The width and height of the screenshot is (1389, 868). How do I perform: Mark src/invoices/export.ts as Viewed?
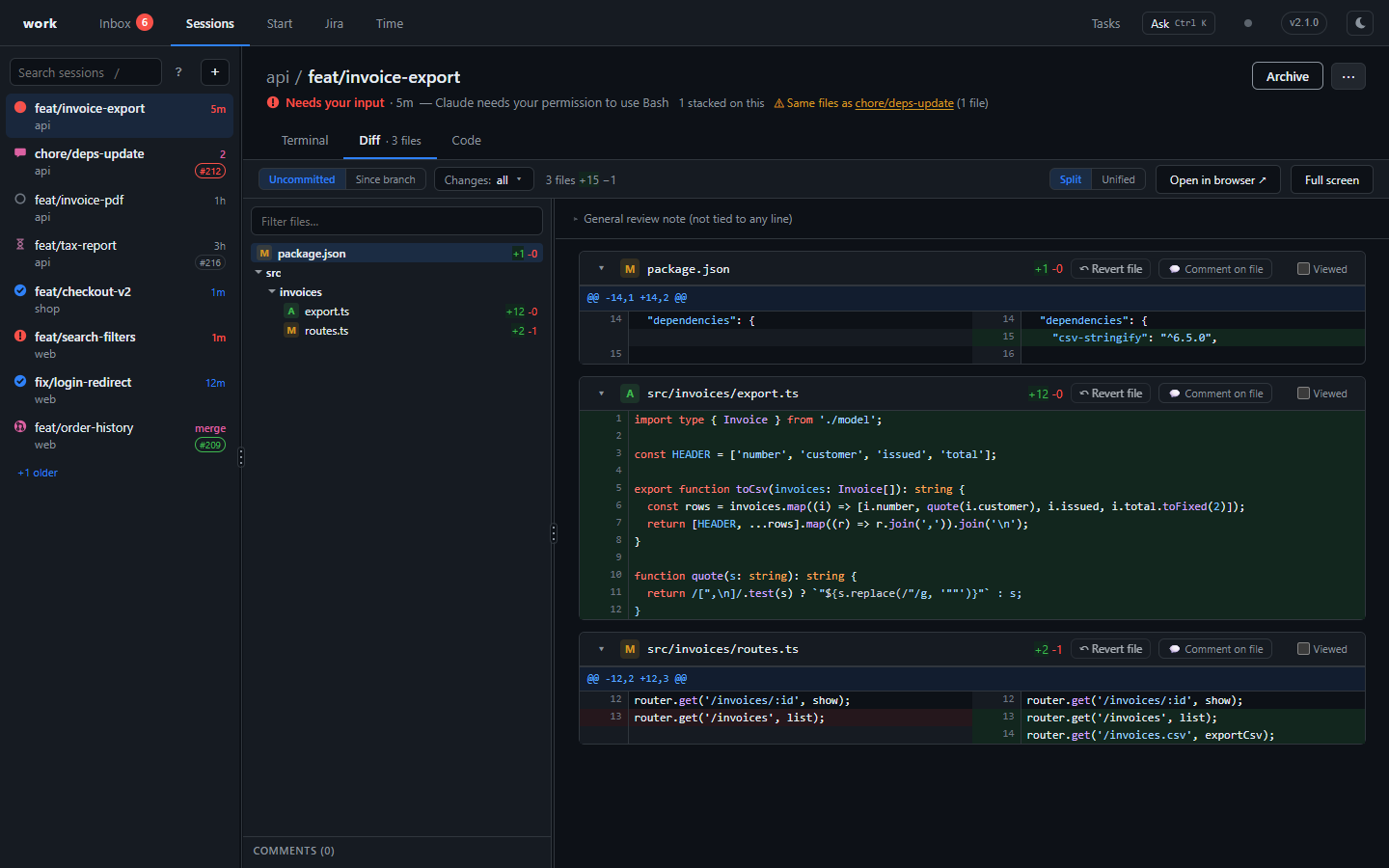1304,393
